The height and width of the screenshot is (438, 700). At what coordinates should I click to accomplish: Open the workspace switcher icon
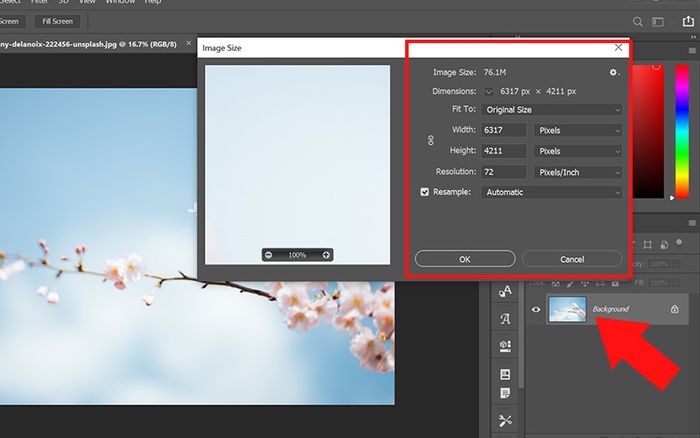point(658,22)
